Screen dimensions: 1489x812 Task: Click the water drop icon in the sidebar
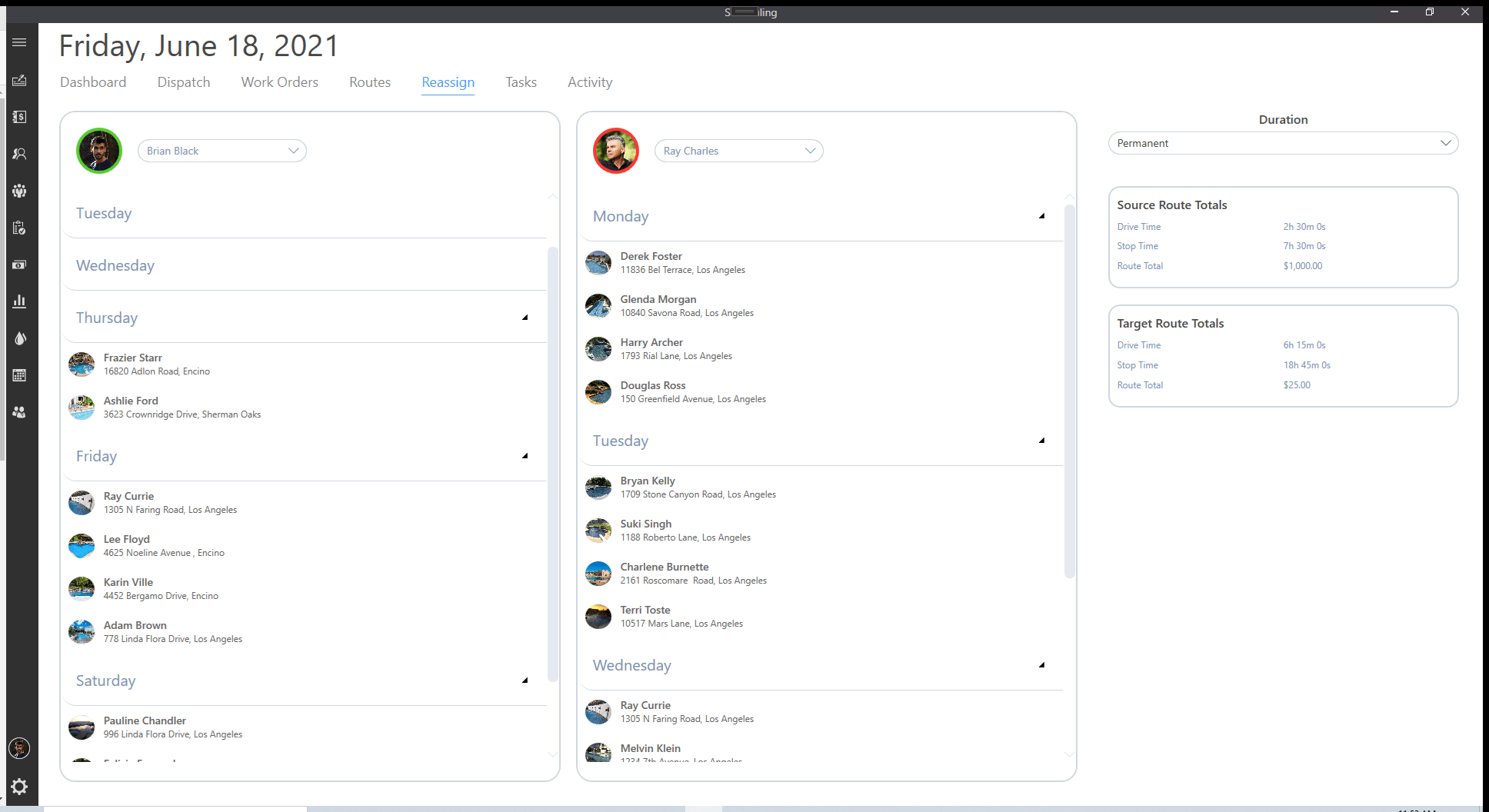20,338
